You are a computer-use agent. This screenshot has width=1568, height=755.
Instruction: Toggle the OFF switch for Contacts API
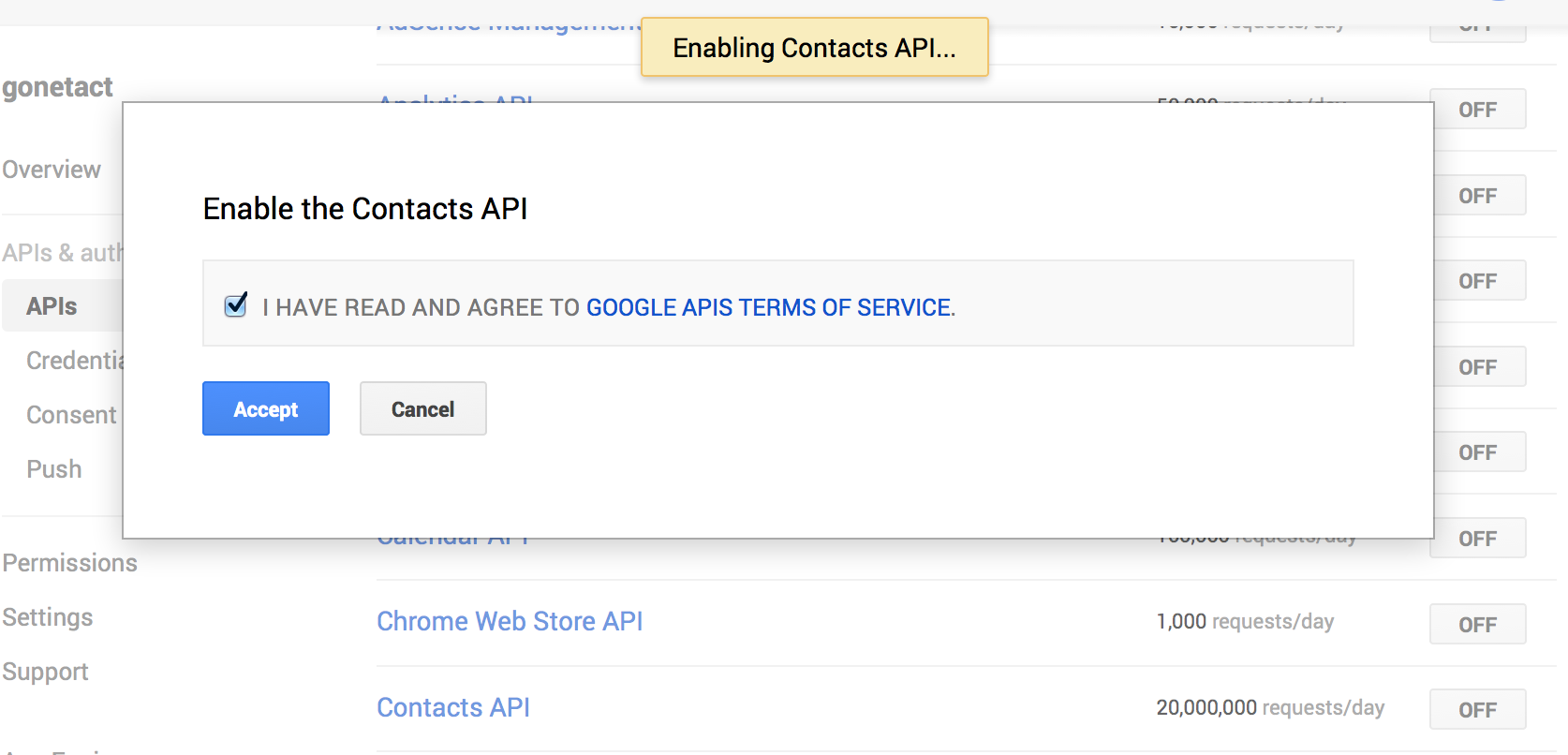(x=1477, y=710)
